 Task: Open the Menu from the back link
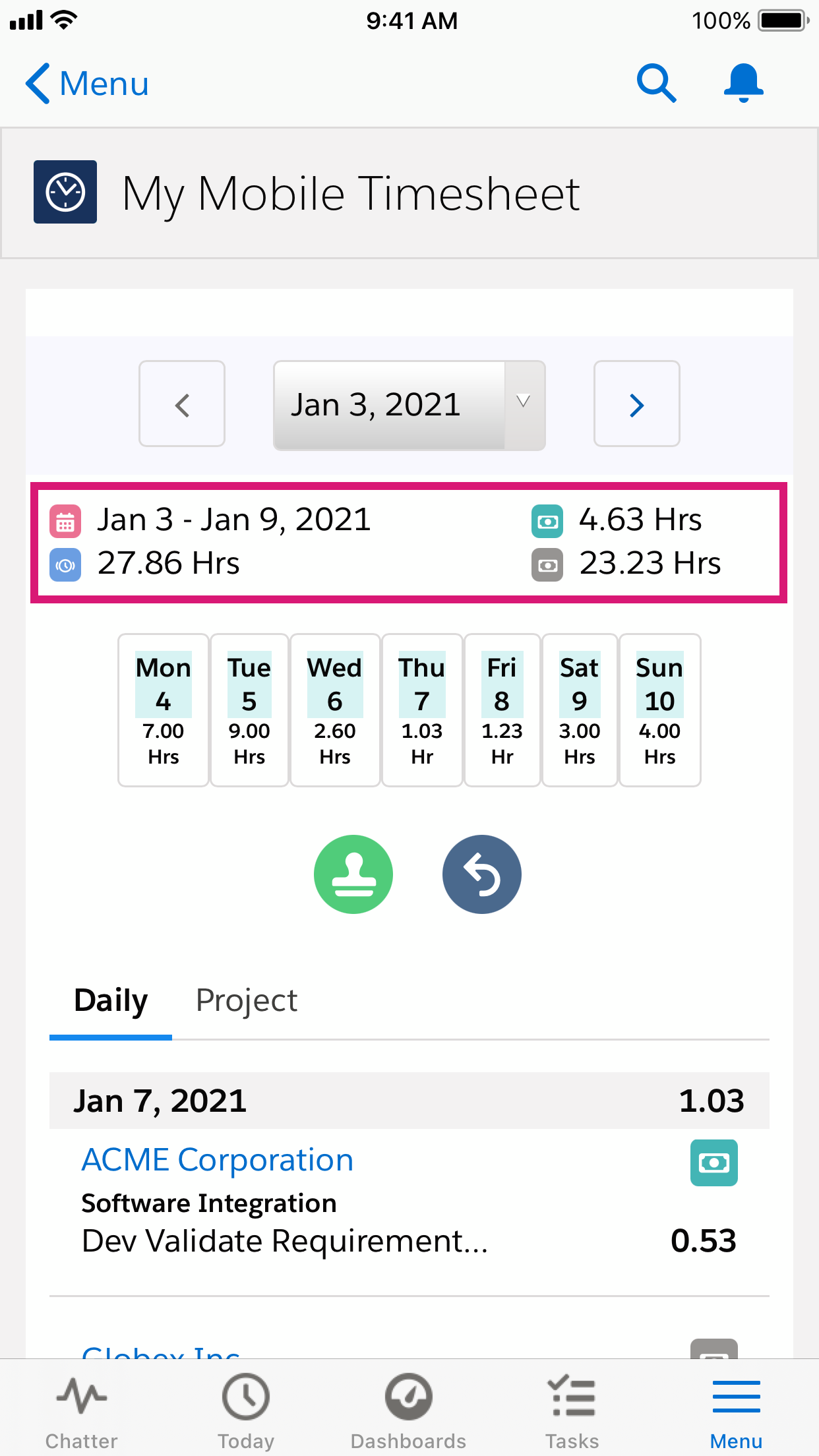click(x=86, y=83)
